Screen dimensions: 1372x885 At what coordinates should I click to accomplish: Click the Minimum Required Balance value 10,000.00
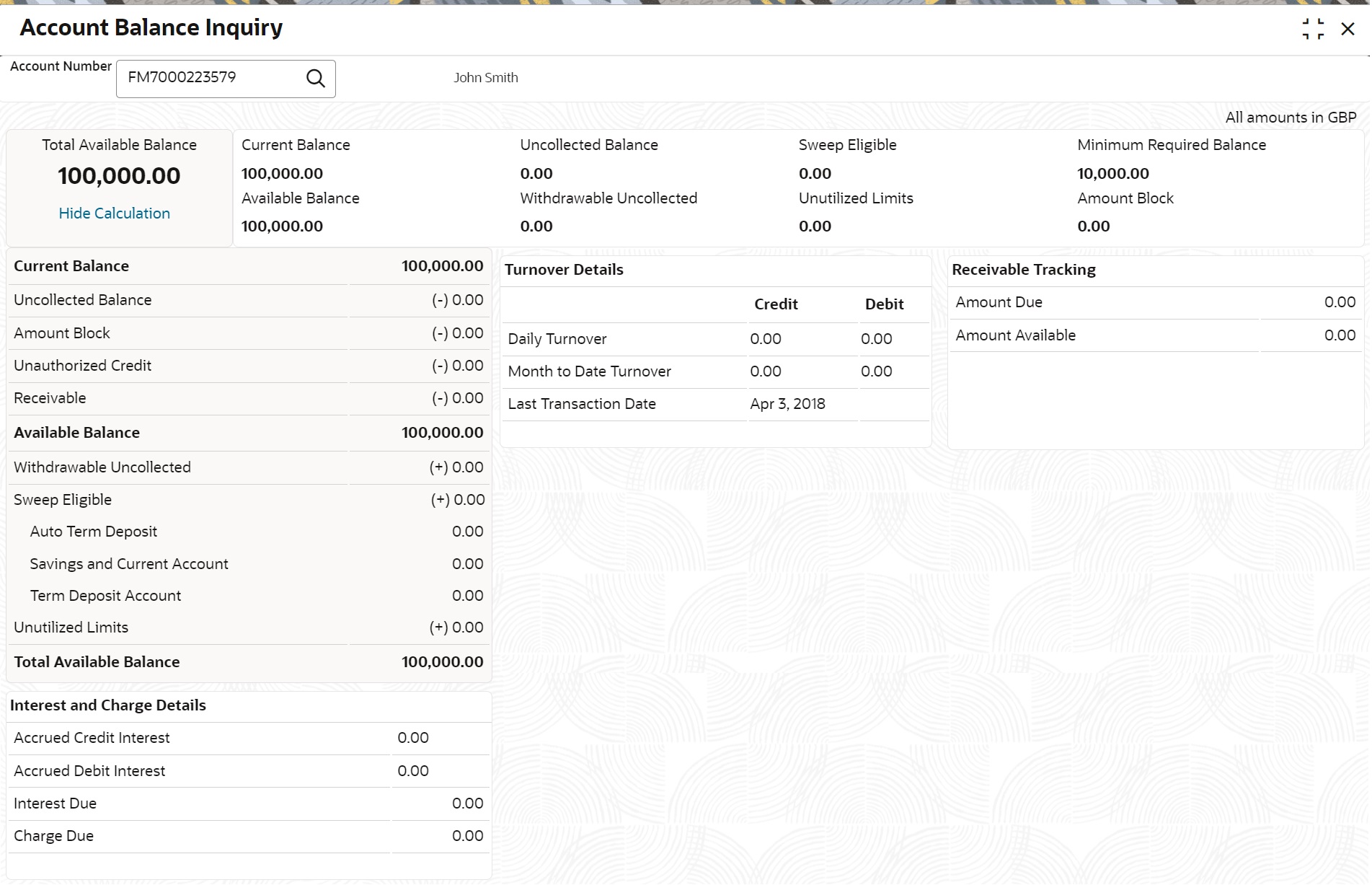[1113, 174]
